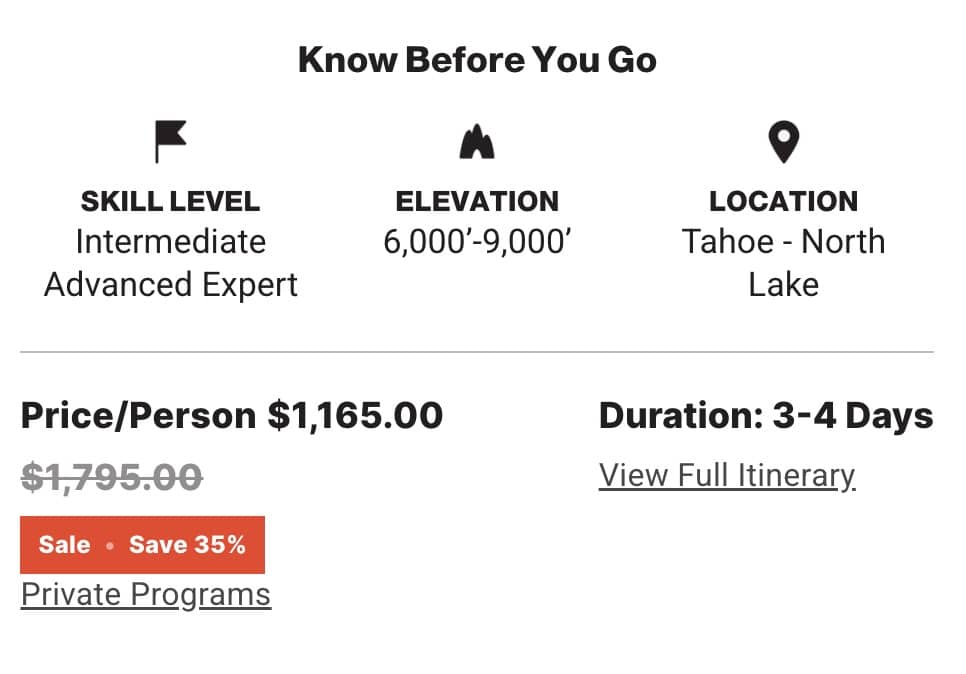The image size is (966, 674).
Task: Click the map pin icon above Location
Action: (783, 142)
